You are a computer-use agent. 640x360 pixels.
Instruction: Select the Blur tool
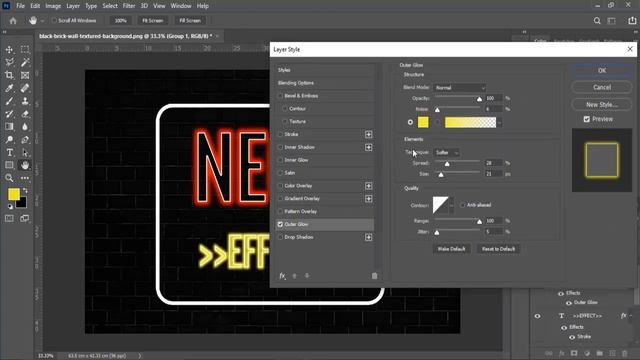click(25, 127)
